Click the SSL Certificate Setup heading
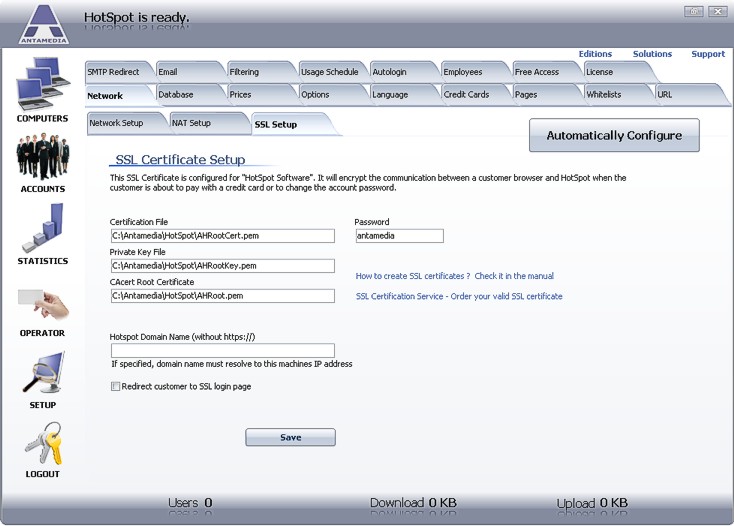 [180, 159]
